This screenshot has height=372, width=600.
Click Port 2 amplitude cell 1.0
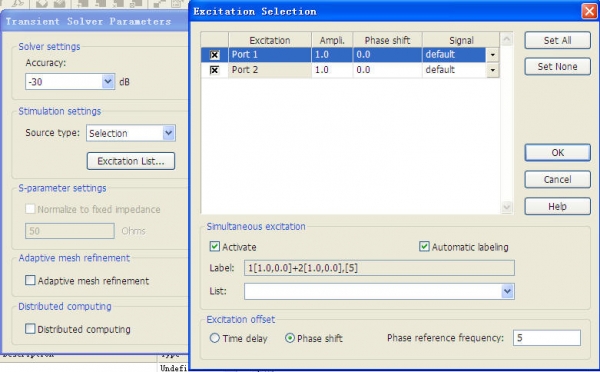pos(332,70)
